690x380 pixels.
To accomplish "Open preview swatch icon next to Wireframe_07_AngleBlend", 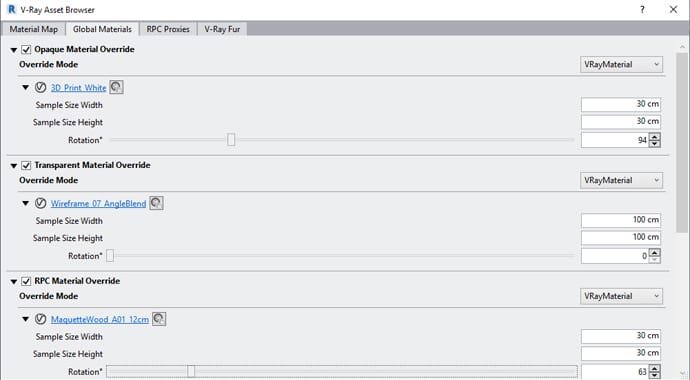I will point(156,203).
